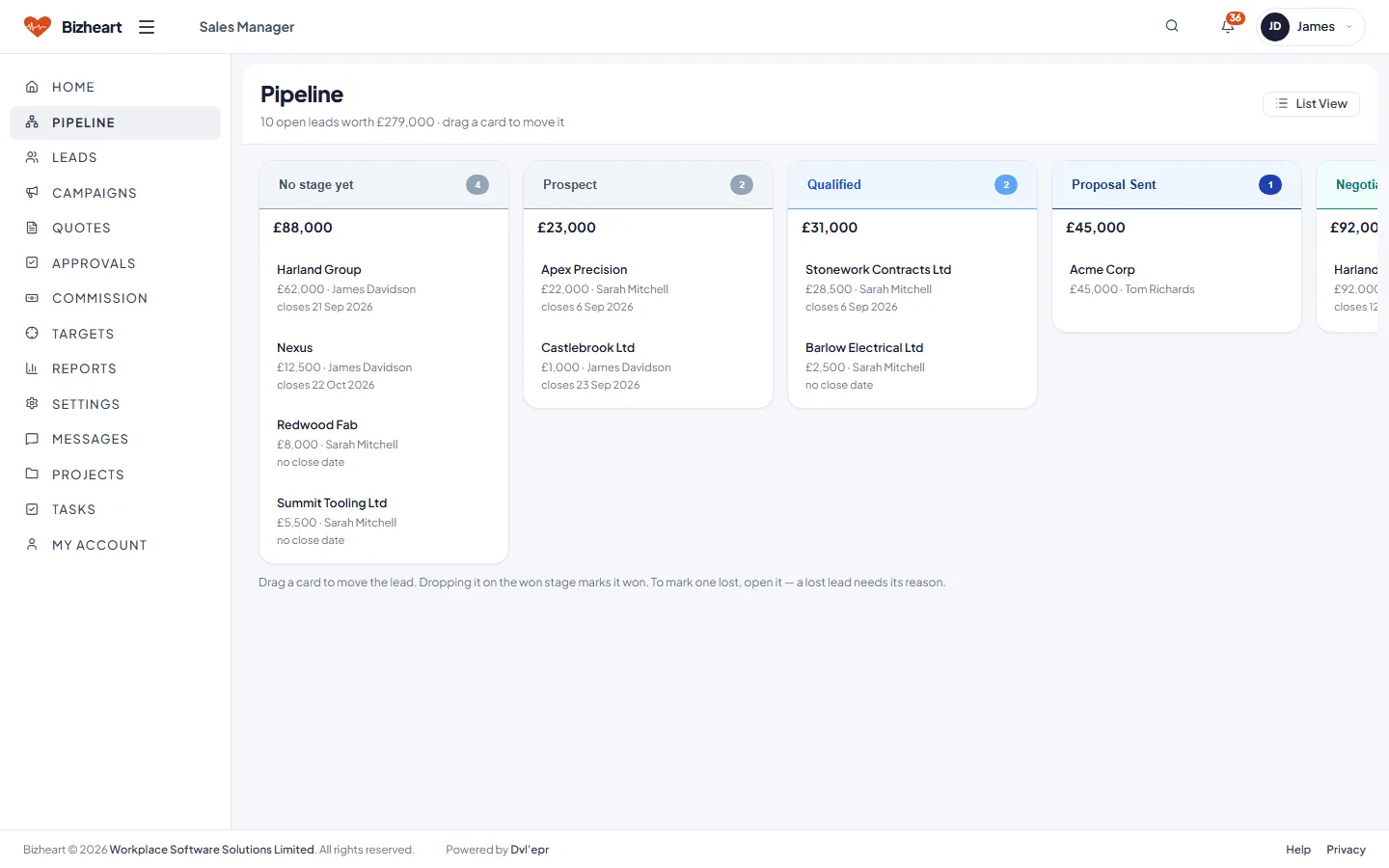Screen dimensions: 1389x868
Task: Click the Tasks checkmark icon in sidebar
Action: coord(32,509)
